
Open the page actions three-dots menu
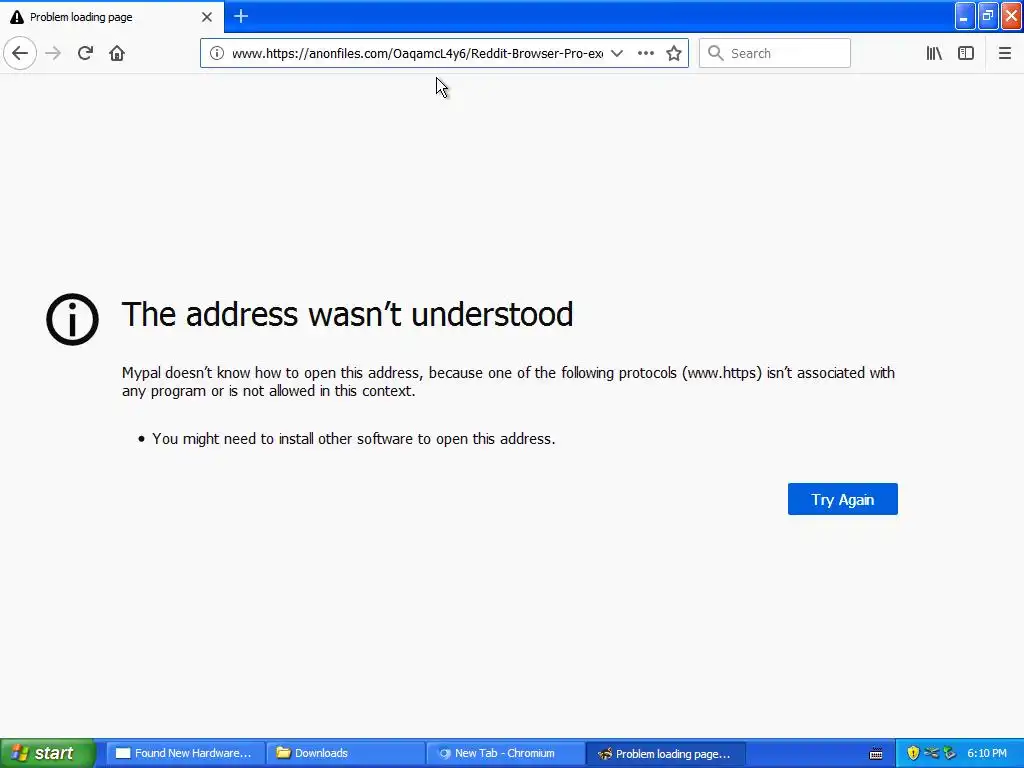click(646, 53)
